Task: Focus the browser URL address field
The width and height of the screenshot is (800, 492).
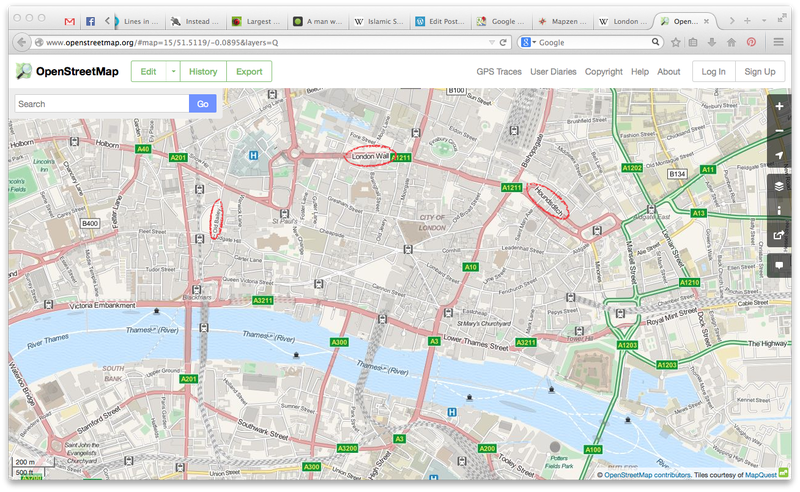Action: pos(265,42)
